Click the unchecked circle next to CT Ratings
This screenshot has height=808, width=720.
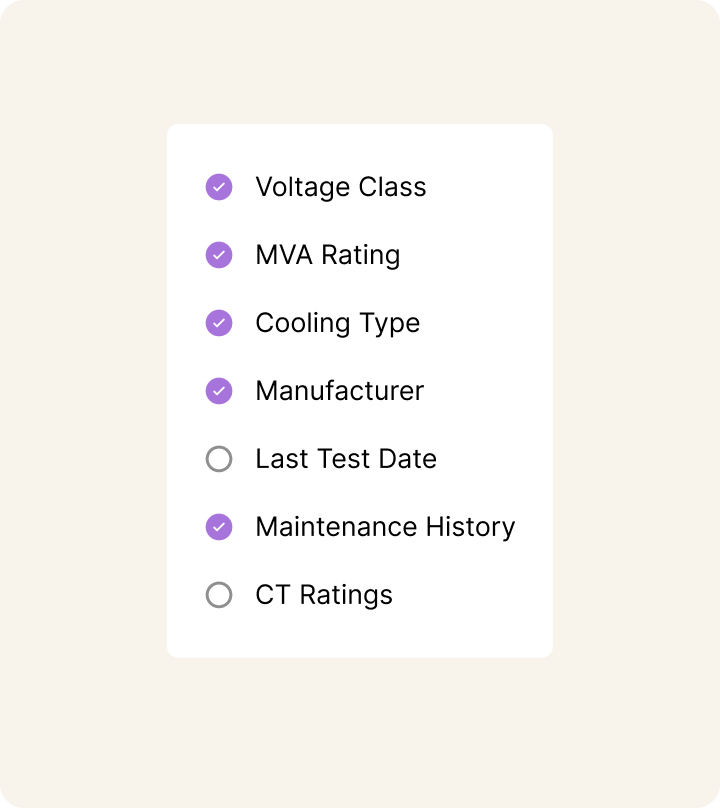pos(218,594)
